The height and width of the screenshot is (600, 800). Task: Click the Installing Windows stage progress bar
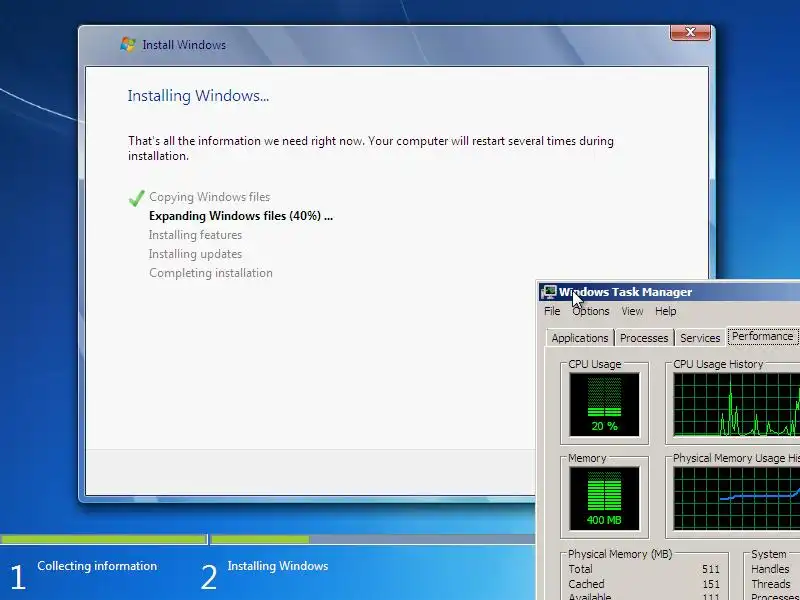(x=372, y=539)
